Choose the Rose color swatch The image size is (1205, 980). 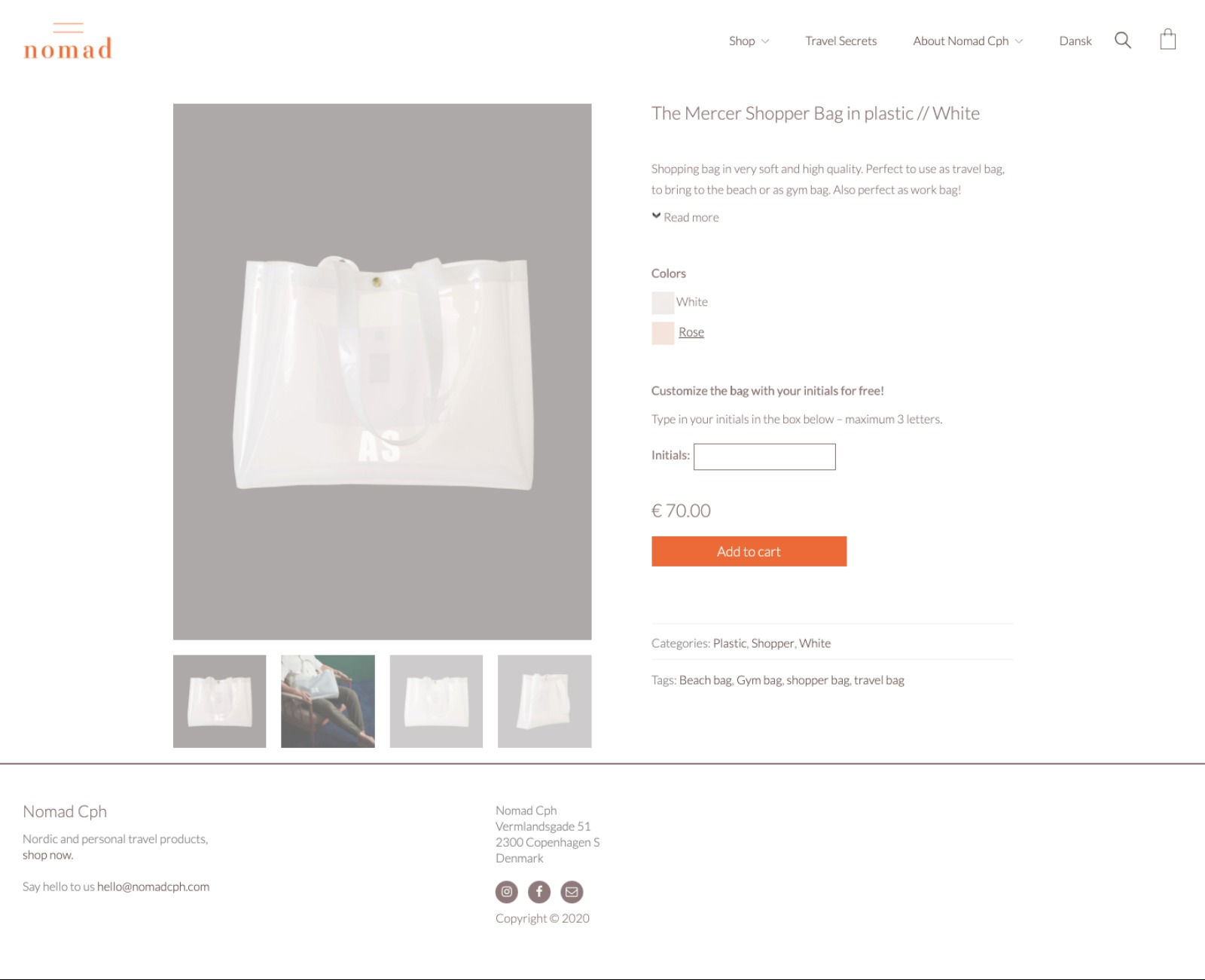663,333
